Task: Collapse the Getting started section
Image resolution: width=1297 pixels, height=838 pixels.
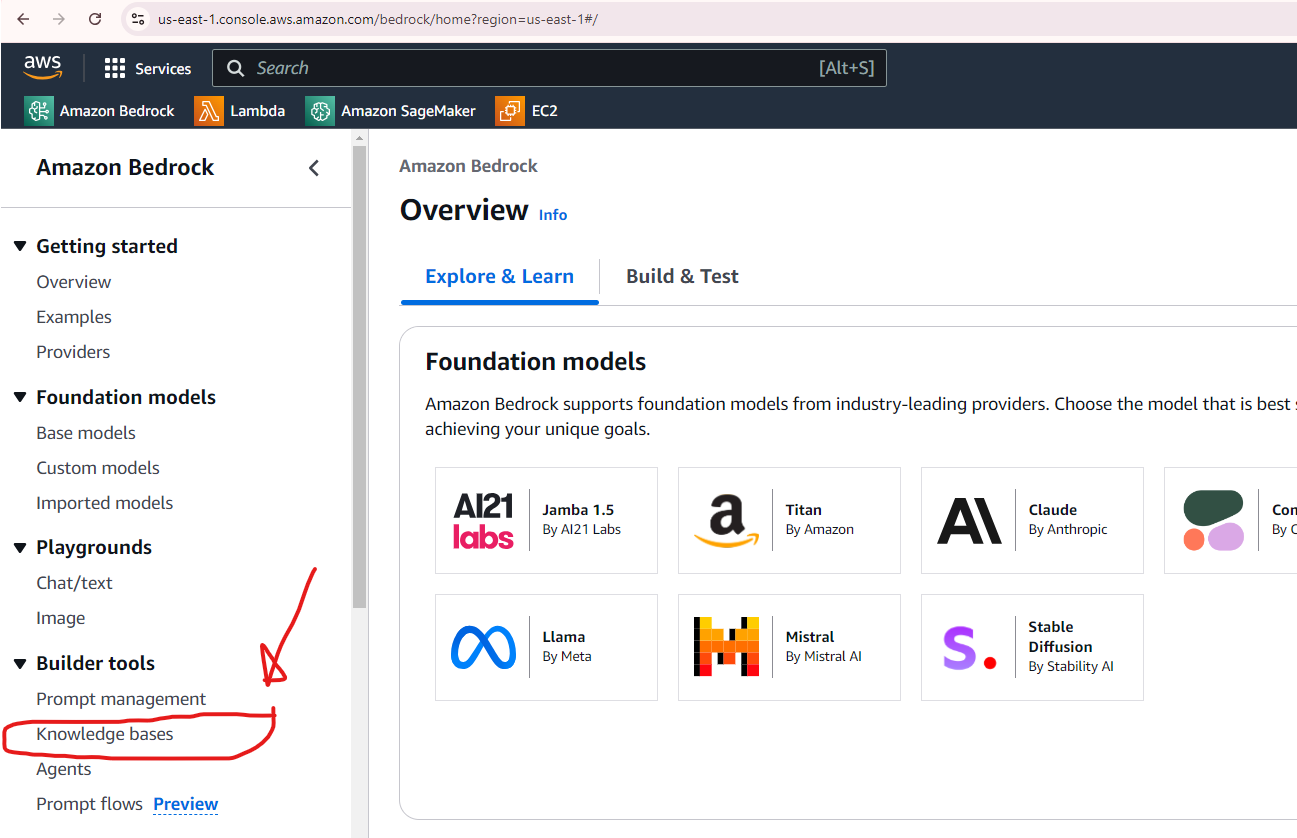Action: pos(21,245)
